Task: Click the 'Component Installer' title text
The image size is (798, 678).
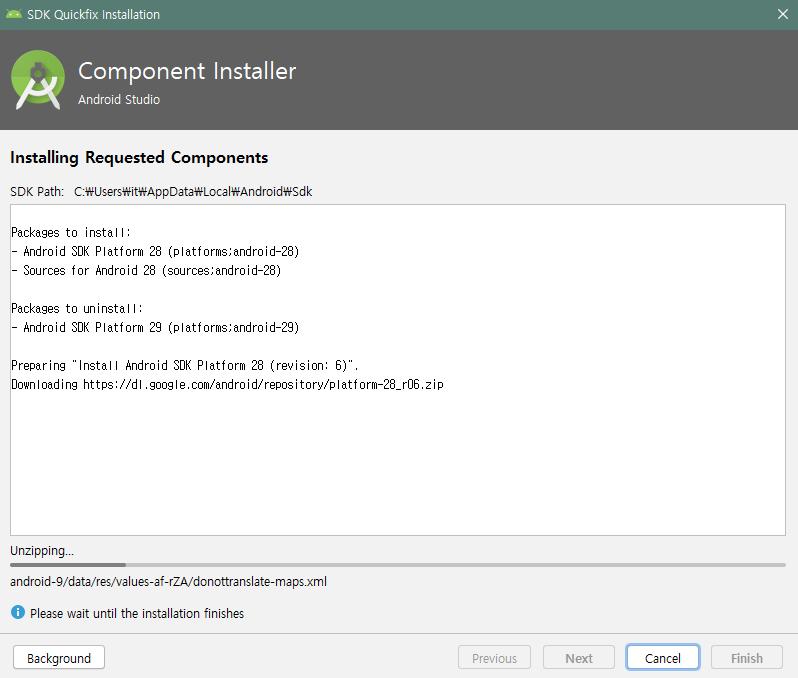Action: tap(187, 71)
